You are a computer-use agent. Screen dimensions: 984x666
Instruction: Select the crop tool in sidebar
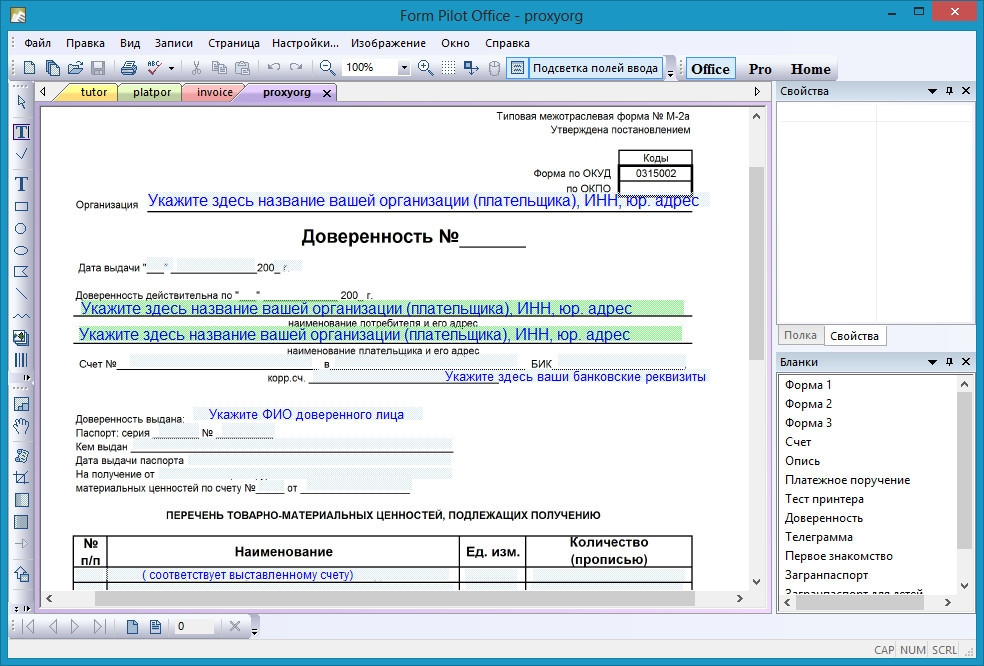[x=21, y=478]
